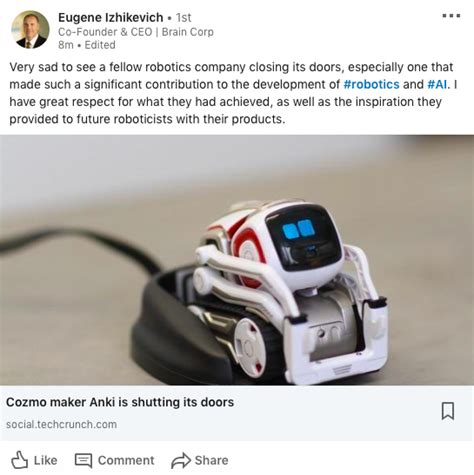Viewport: 474px width, 475px height.
Task: Click the Like label
Action: tap(45, 460)
